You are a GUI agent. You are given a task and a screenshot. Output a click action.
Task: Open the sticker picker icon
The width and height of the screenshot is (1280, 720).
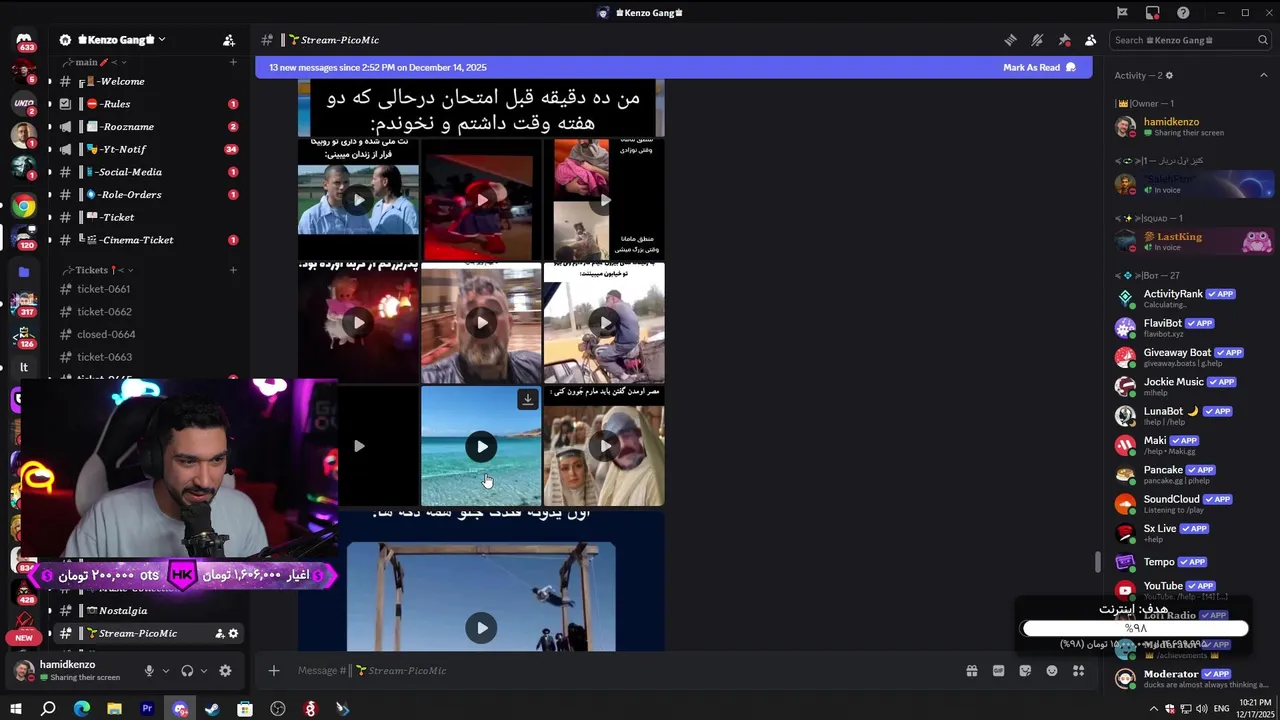tap(1025, 671)
